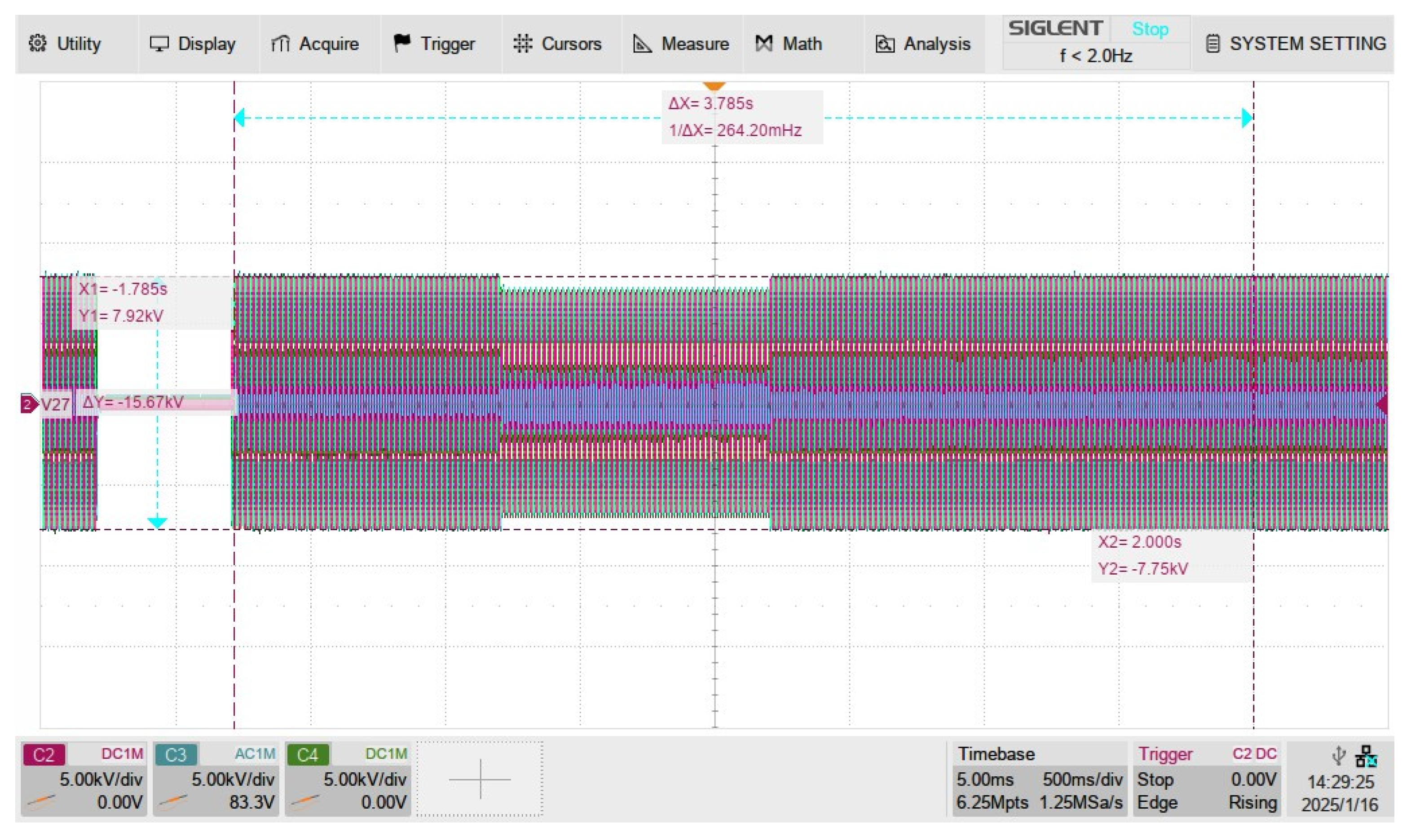Viewport: 1411px width, 840px height.
Task: Click the 1.25MSa/s sample rate value
Action: [x=1081, y=803]
